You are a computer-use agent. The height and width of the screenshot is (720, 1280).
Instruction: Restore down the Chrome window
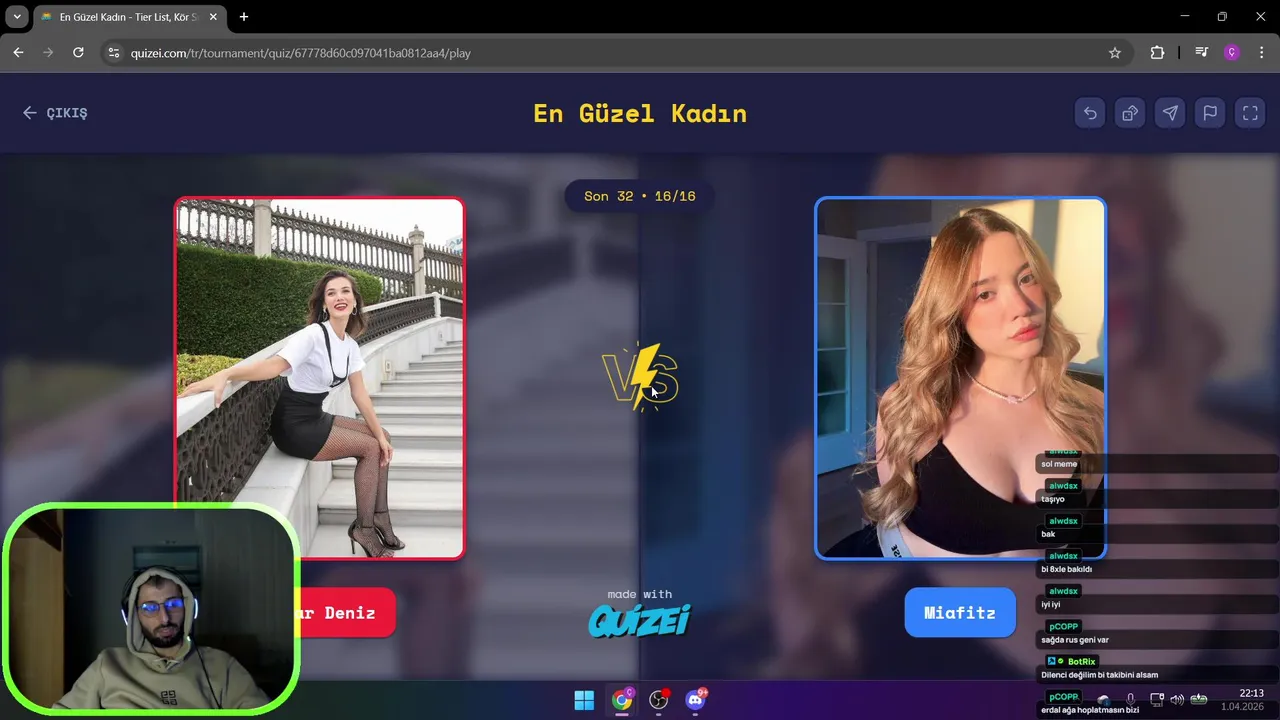point(1222,17)
